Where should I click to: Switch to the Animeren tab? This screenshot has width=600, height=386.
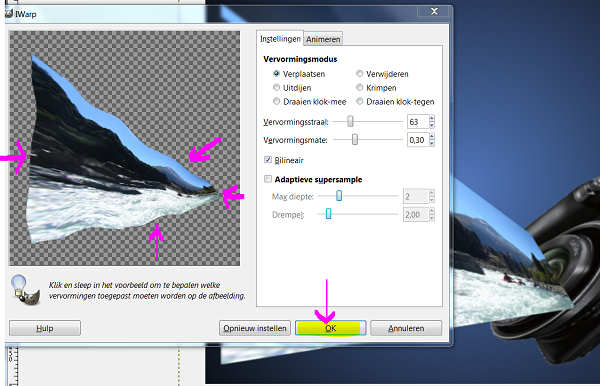323,39
